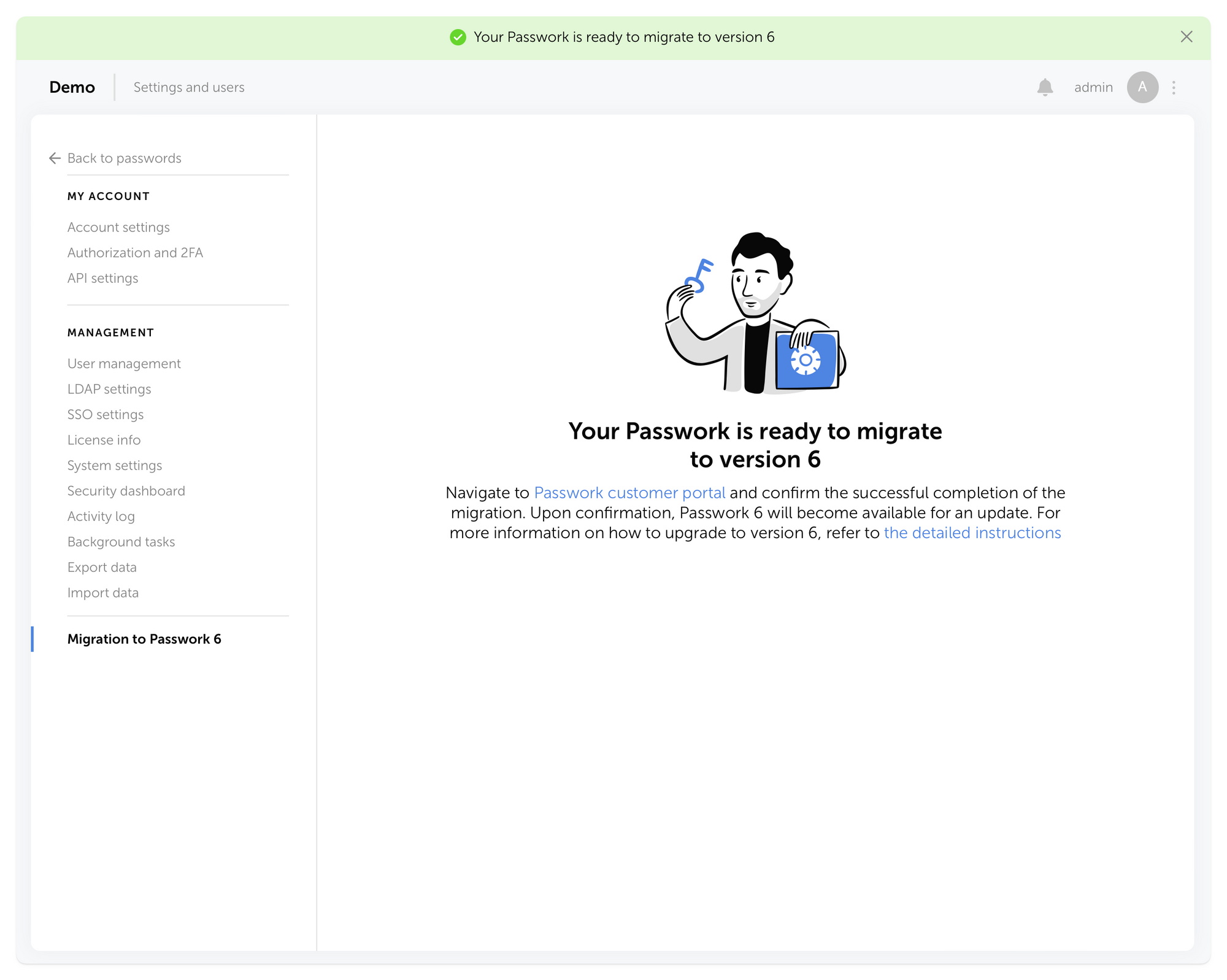Open the Security dashboard

coord(126,490)
